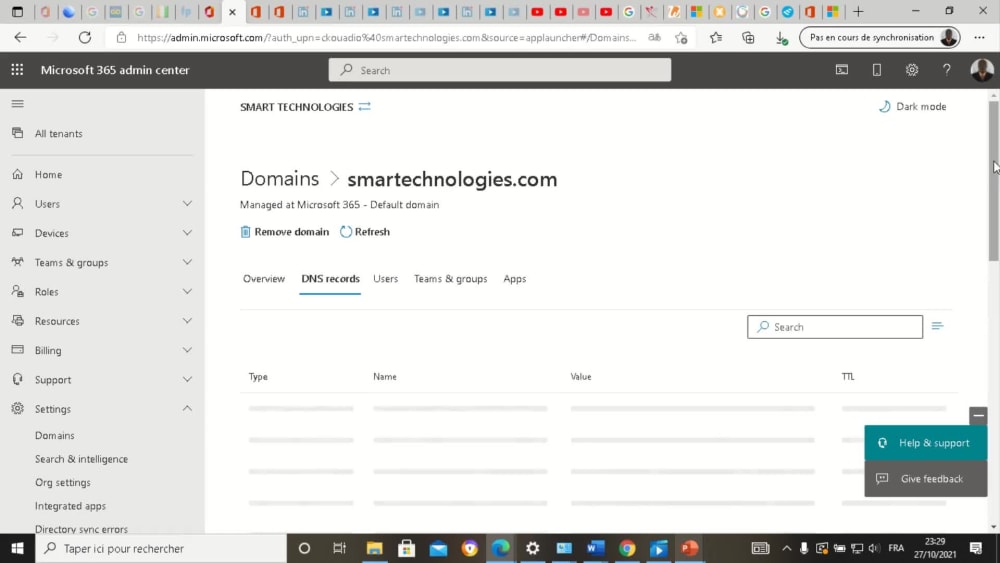The width and height of the screenshot is (1000, 563).
Task: Open the app launcher waffle icon
Action: click(x=17, y=70)
